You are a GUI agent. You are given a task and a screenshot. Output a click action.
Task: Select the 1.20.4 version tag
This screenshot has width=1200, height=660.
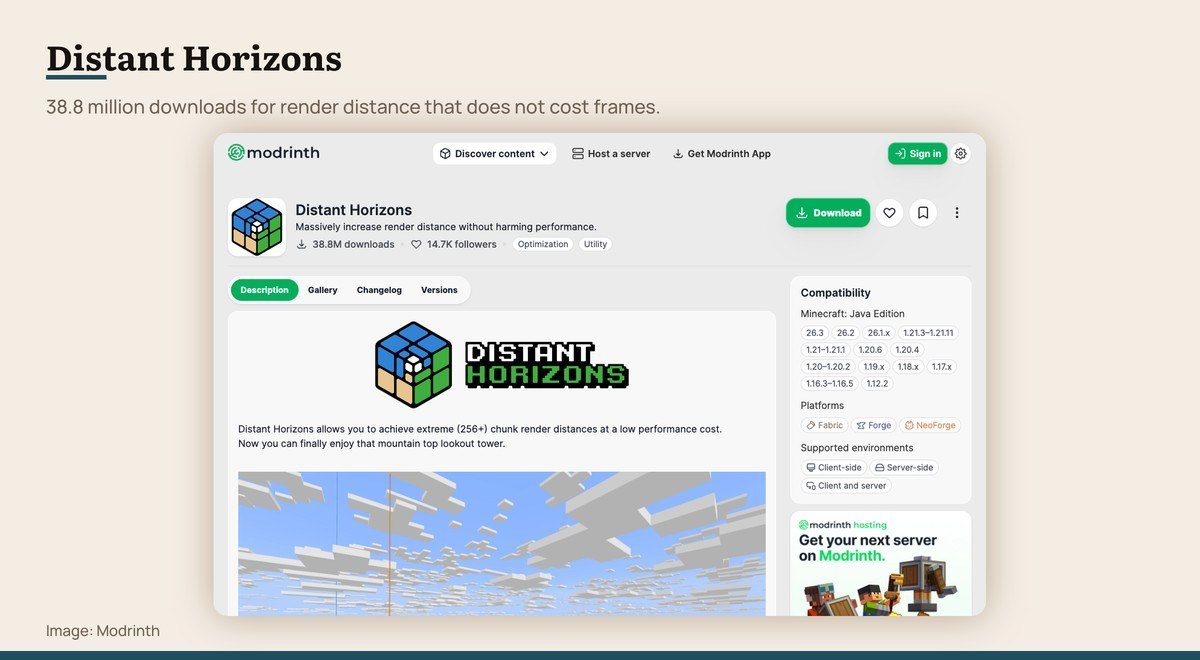[907, 350]
